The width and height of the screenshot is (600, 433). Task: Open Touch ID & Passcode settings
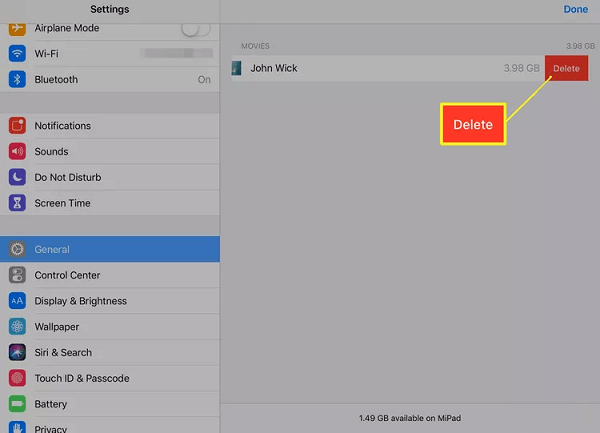point(82,378)
